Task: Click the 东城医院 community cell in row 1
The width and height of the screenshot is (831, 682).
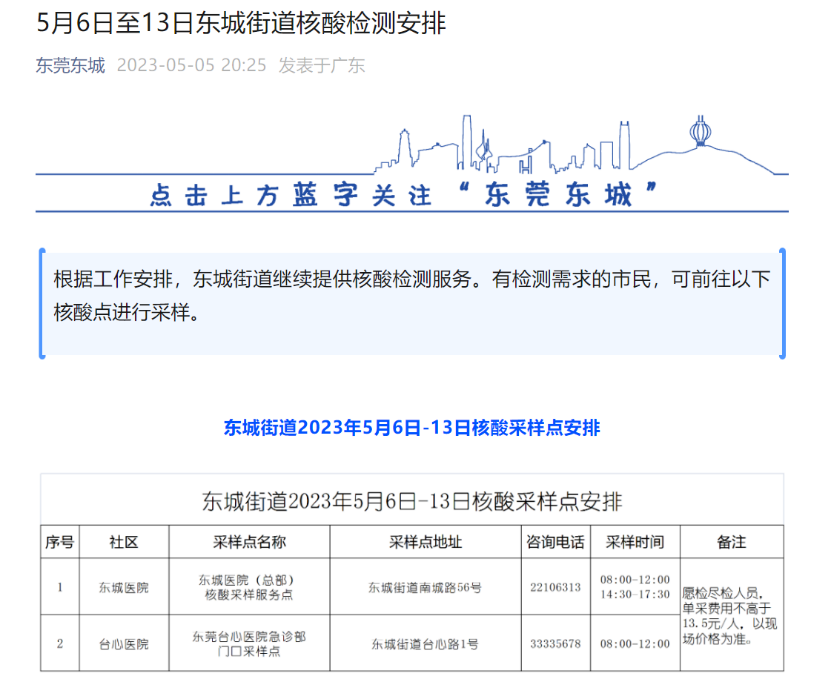Action: tap(123, 588)
